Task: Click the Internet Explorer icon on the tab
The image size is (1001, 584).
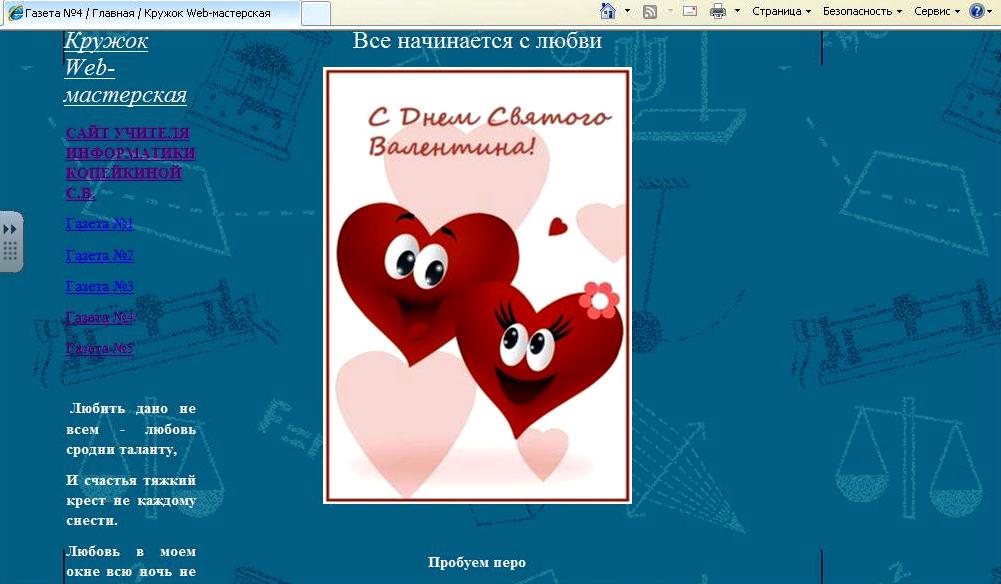Action: [15, 13]
